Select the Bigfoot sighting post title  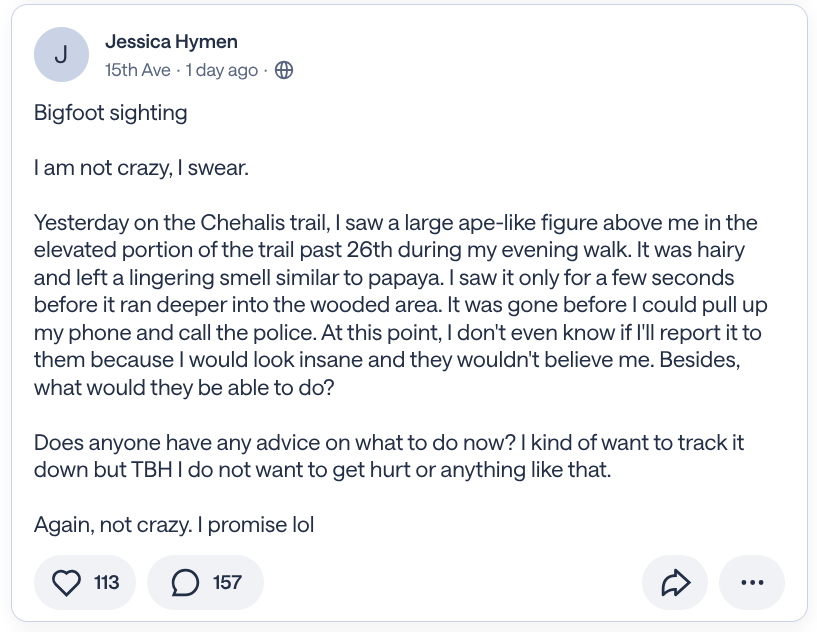[x=110, y=113]
